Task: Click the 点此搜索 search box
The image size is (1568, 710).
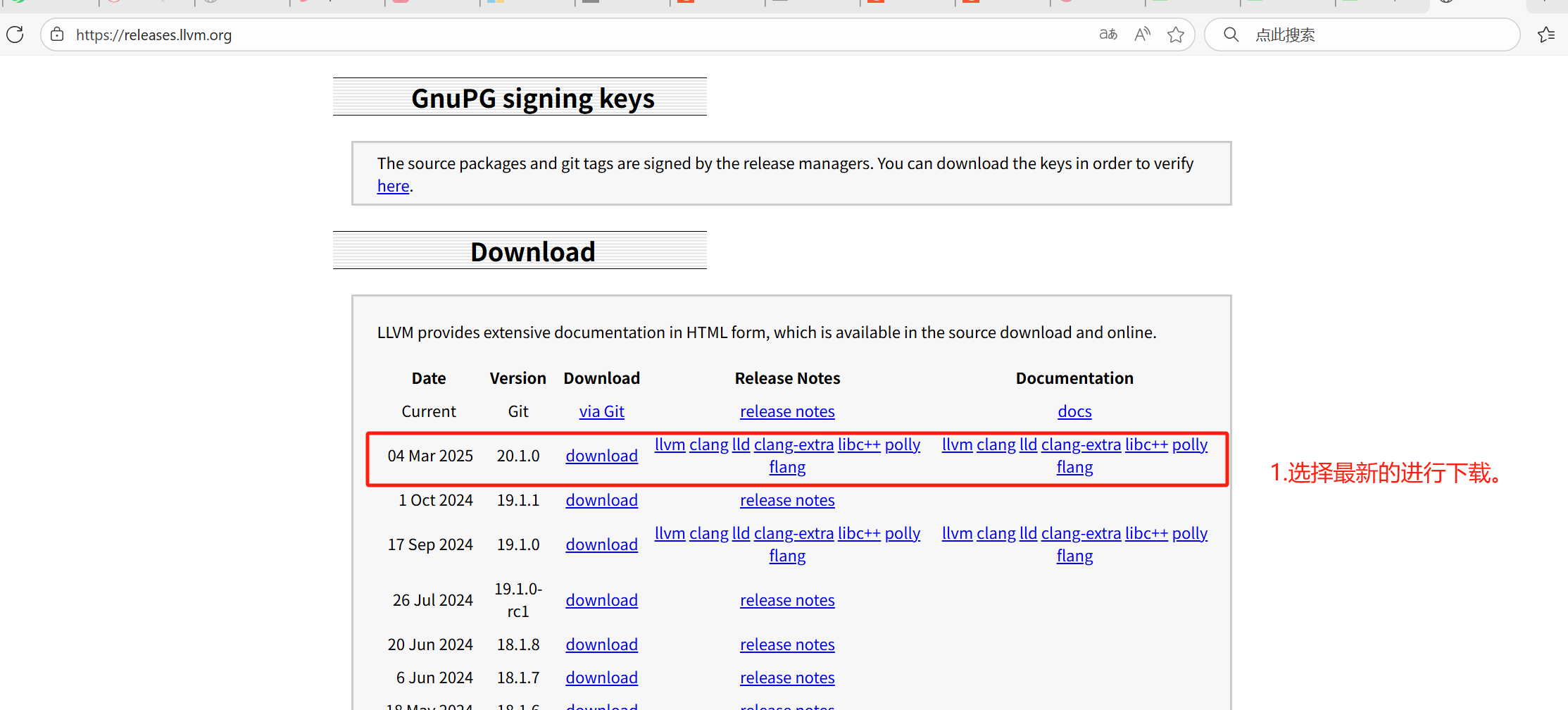Action: pyautogui.click(x=1362, y=35)
